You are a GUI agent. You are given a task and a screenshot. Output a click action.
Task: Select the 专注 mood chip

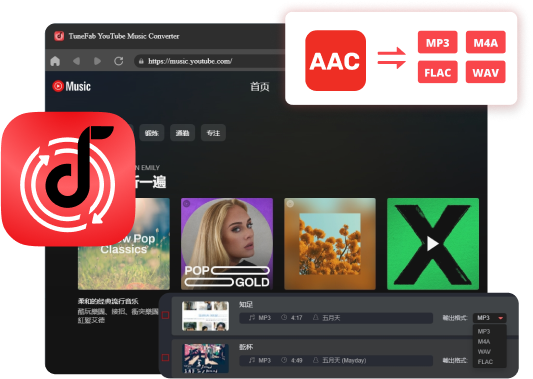[213, 133]
